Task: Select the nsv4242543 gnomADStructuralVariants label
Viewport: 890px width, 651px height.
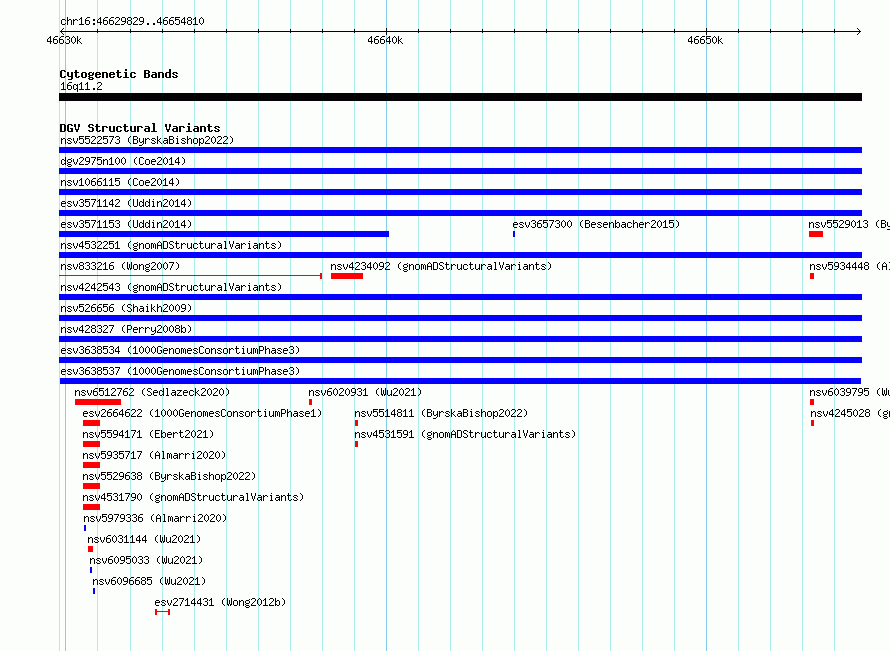Action: pyautogui.click(x=171, y=287)
